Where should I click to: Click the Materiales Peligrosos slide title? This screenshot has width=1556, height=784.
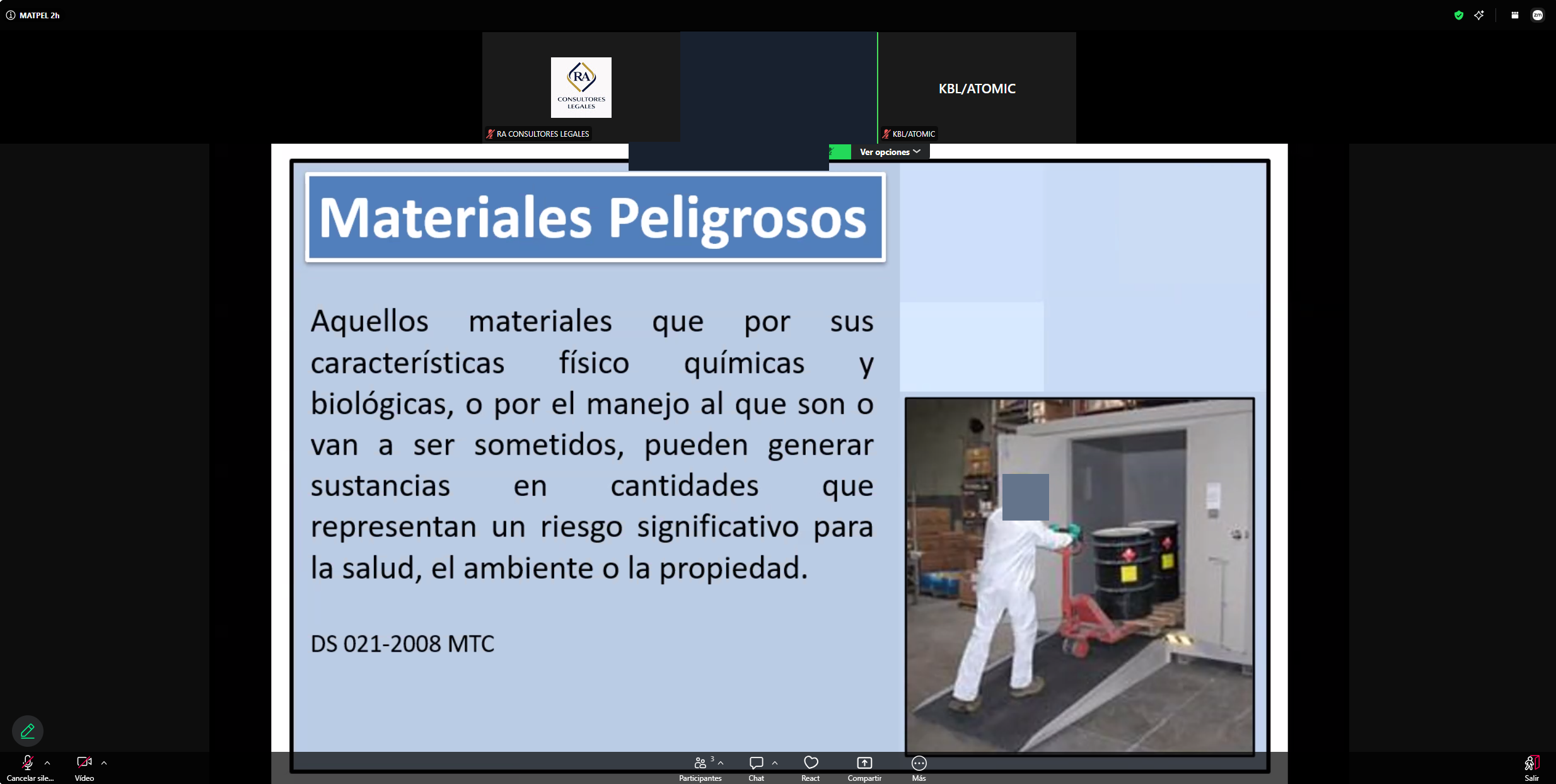coord(595,217)
